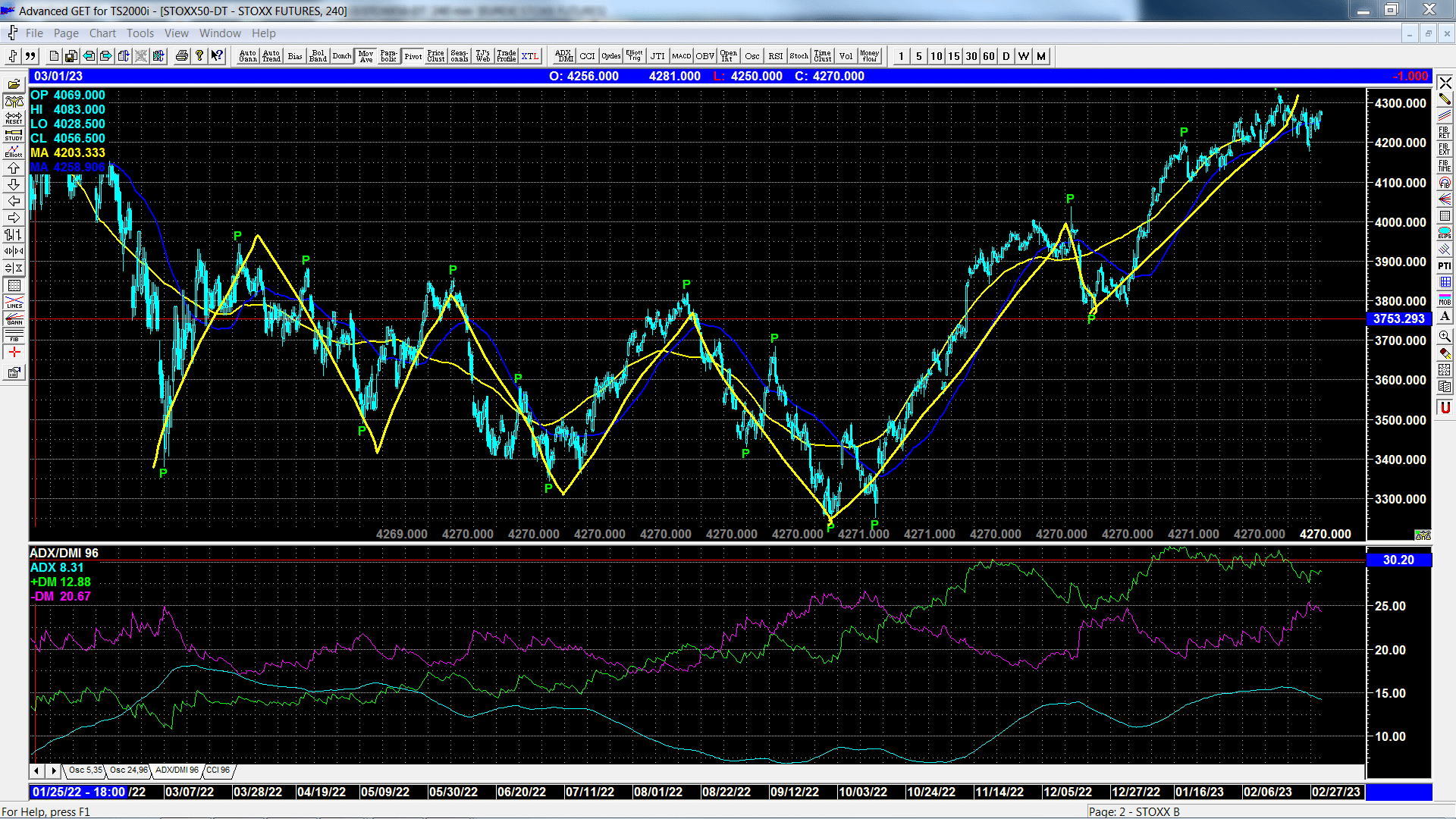Viewport: 1456px width, 819px height.
Task: Open the Help menu
Action: 264,33
